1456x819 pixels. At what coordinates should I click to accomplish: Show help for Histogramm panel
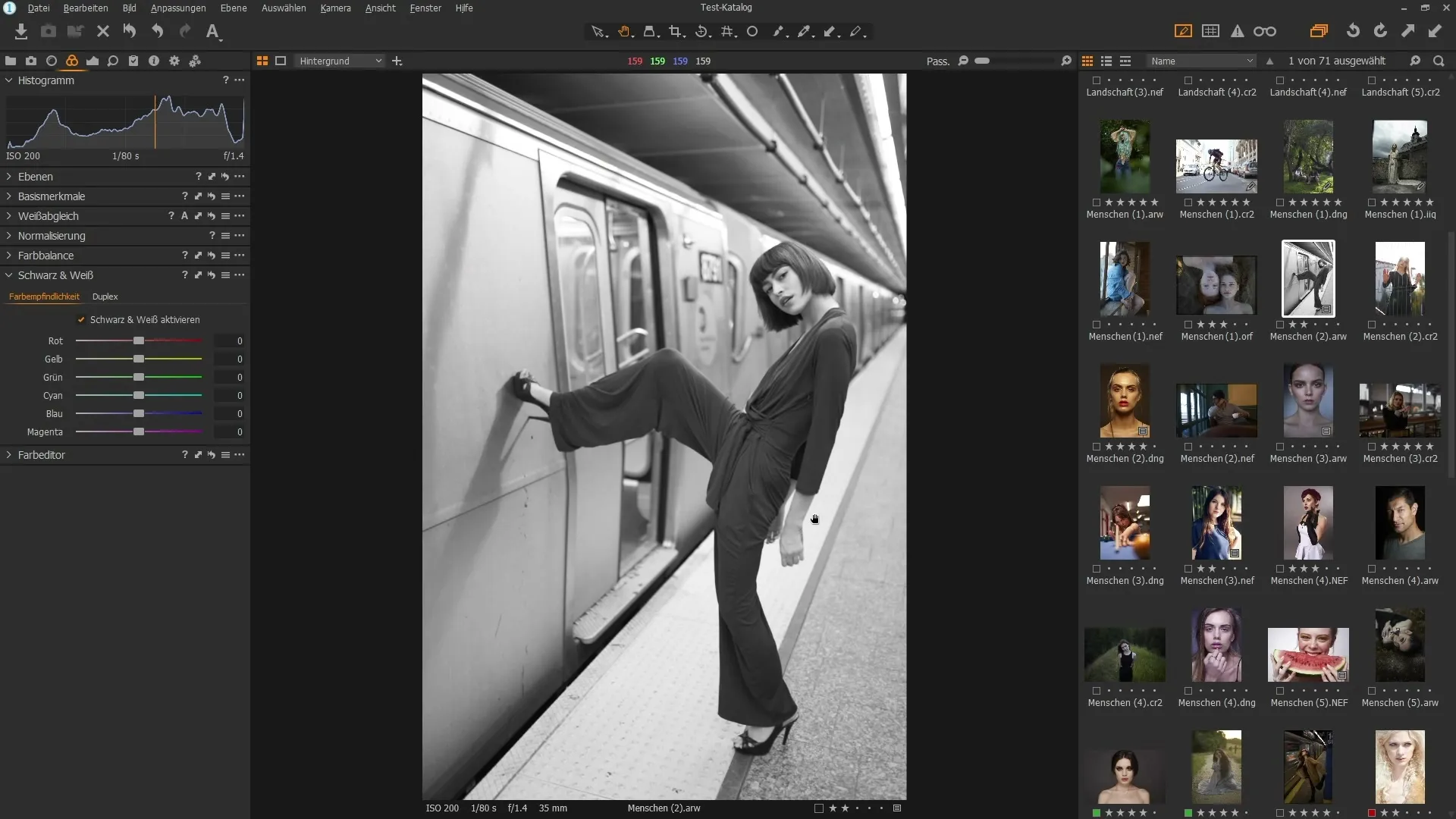225,80
